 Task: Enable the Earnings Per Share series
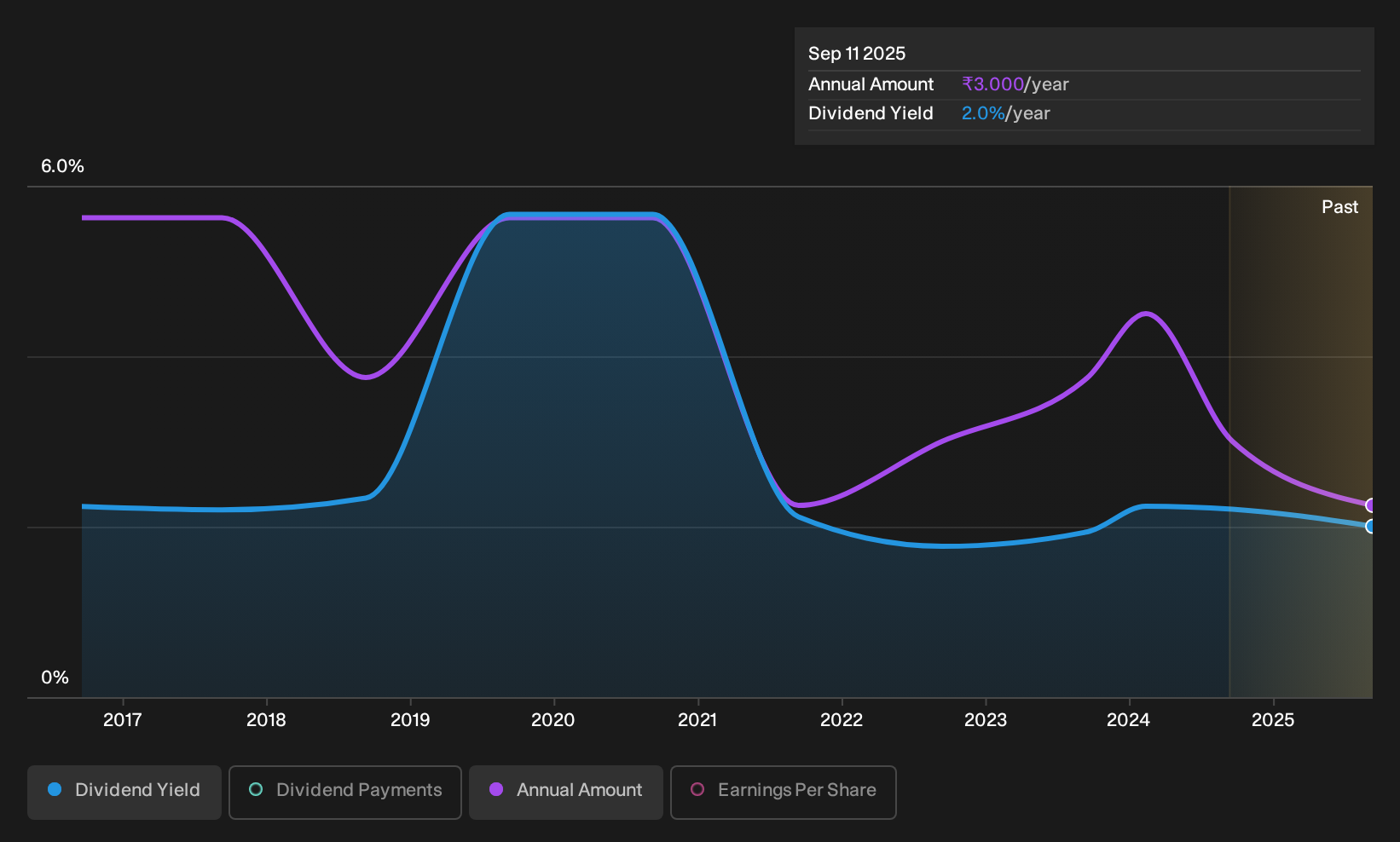pyautogui.click(x=784, y=793)
